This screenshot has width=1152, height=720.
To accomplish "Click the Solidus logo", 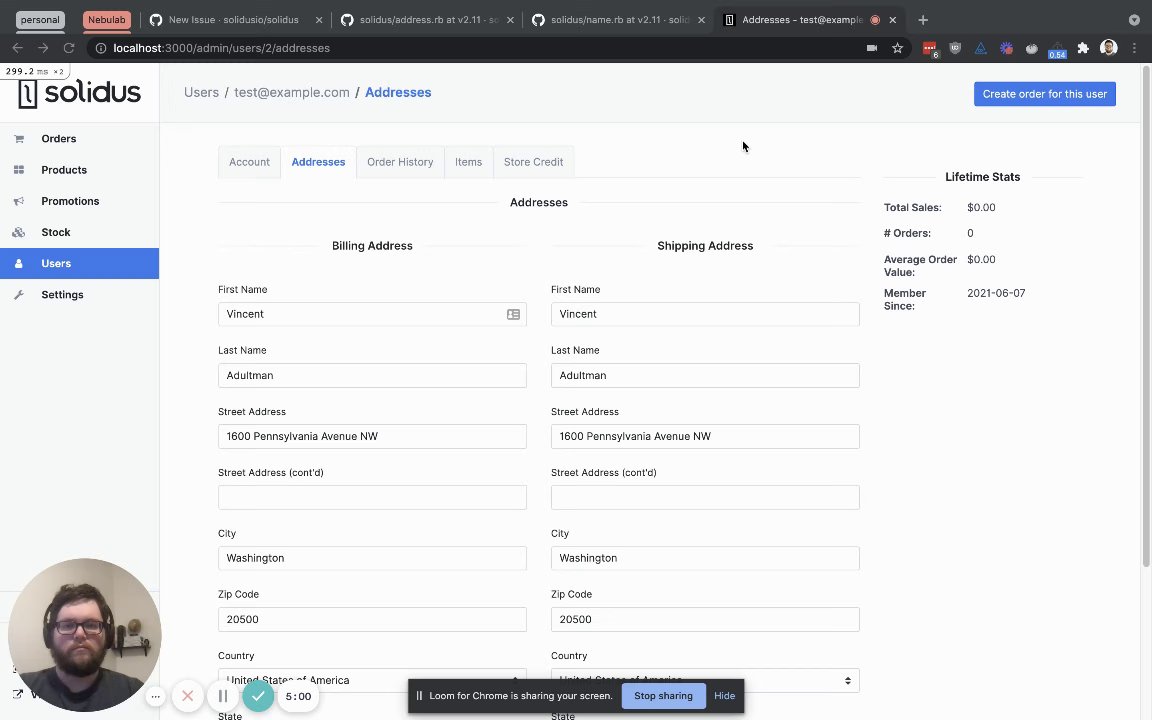I will [x=79, y=93].
